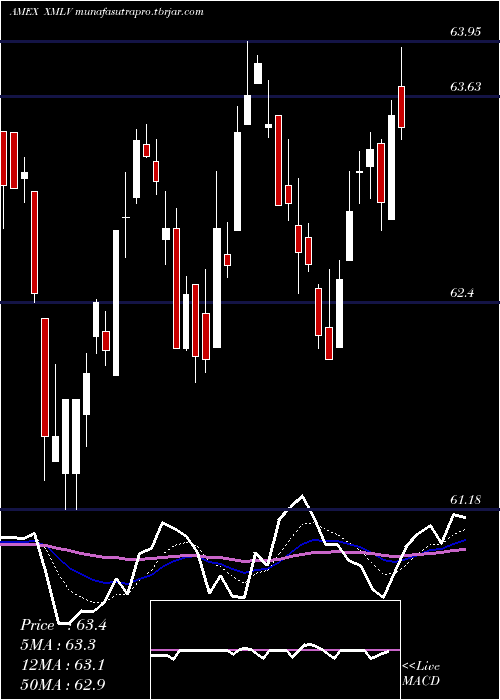Click the 61.18 price level label

pyautogui.click(x=466, y=500)
